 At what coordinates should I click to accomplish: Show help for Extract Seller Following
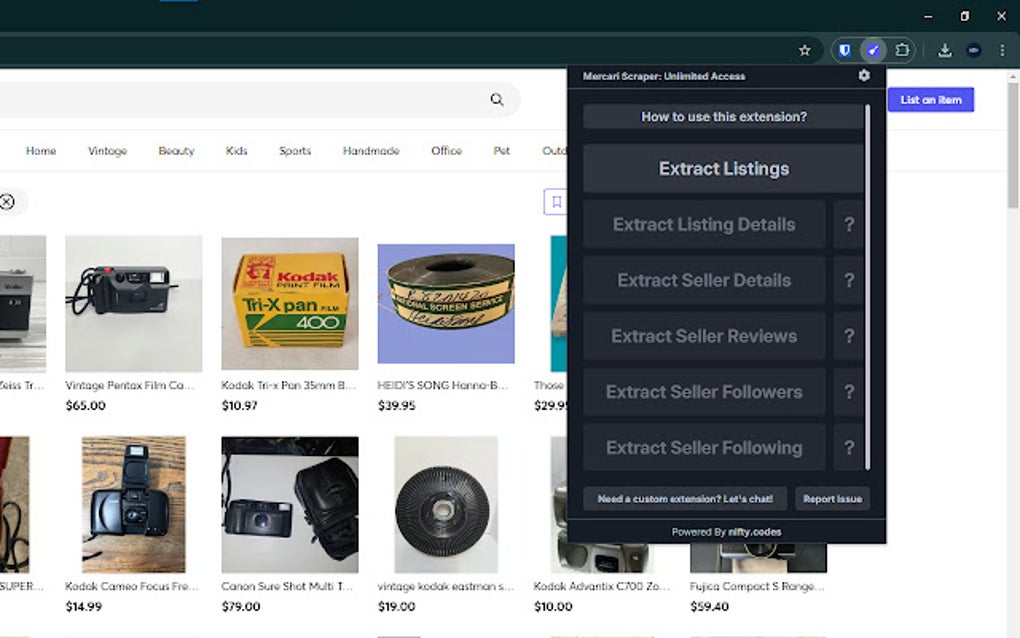pos(849,447)
